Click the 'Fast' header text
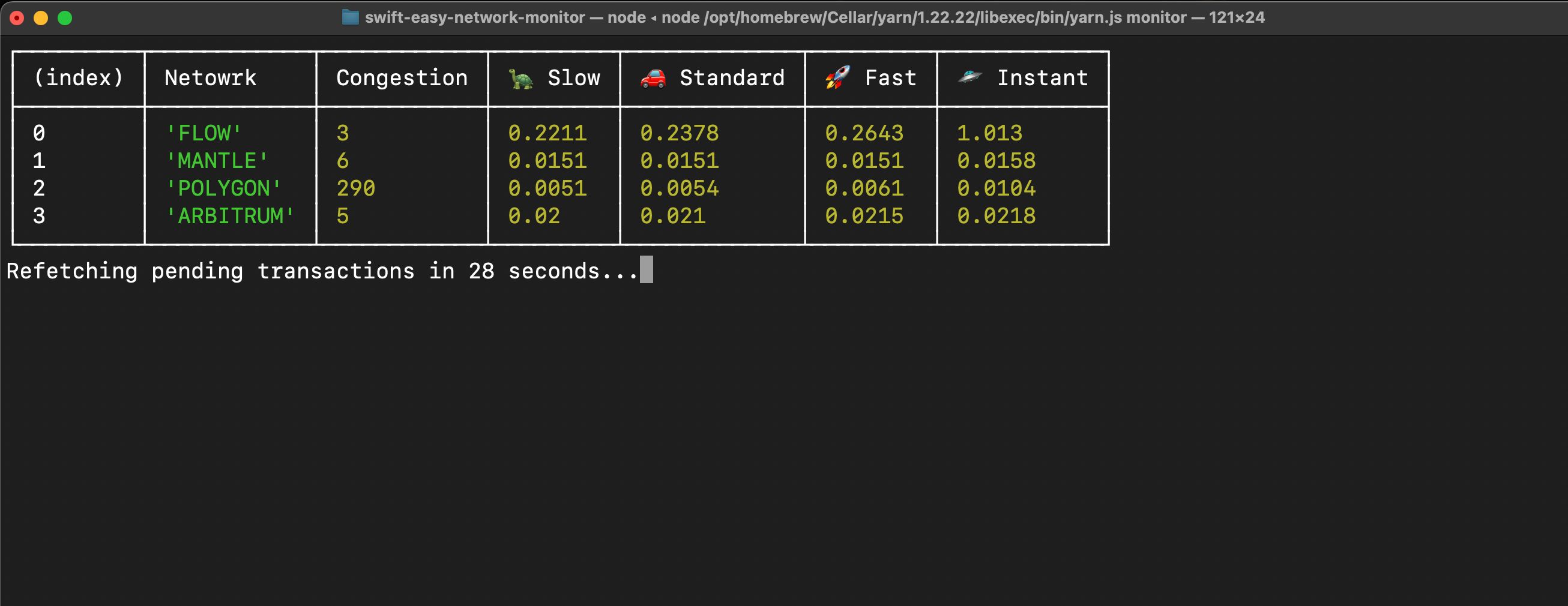The width and height of the screenshot is (1568, 606). (890, 78)
